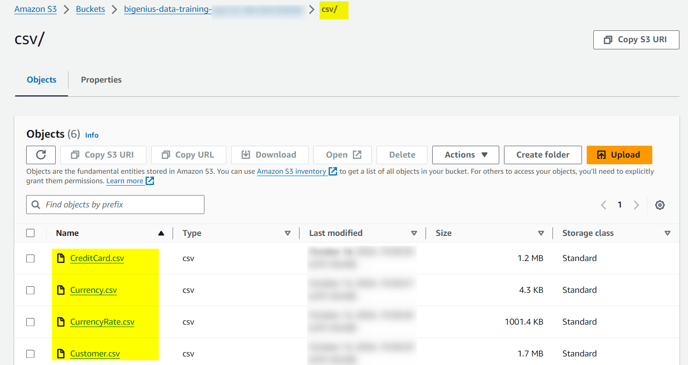This screenshot has width=688, height=365.
Task: Click the refresh objects icon button
Action: (x=41, y=155)
